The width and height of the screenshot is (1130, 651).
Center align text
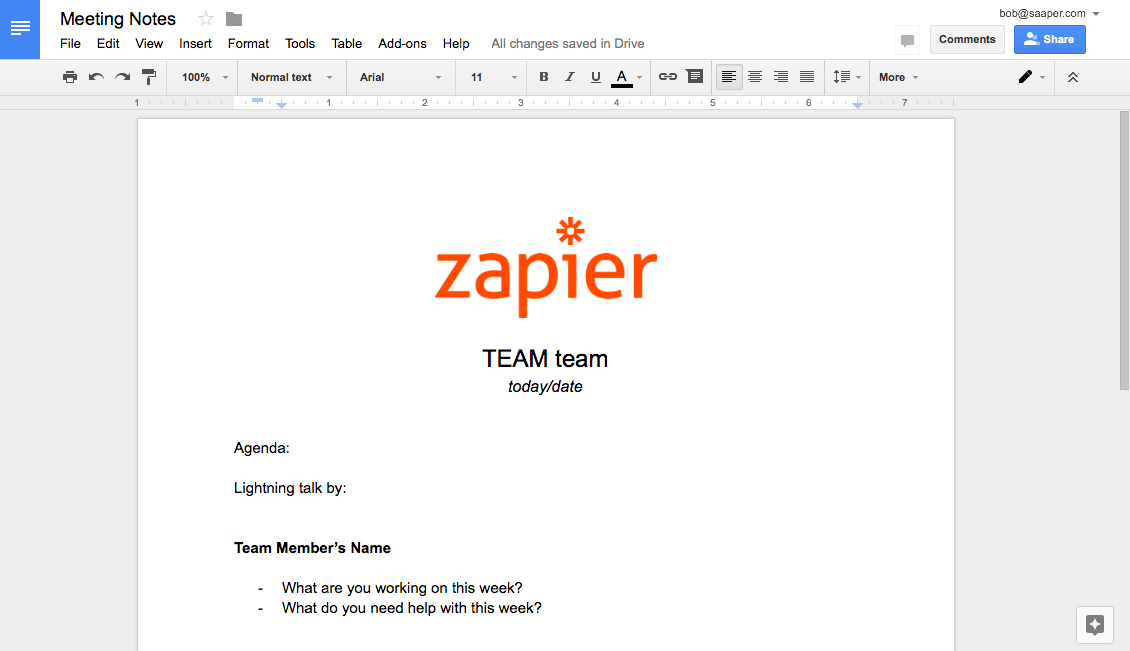(755, 77)
